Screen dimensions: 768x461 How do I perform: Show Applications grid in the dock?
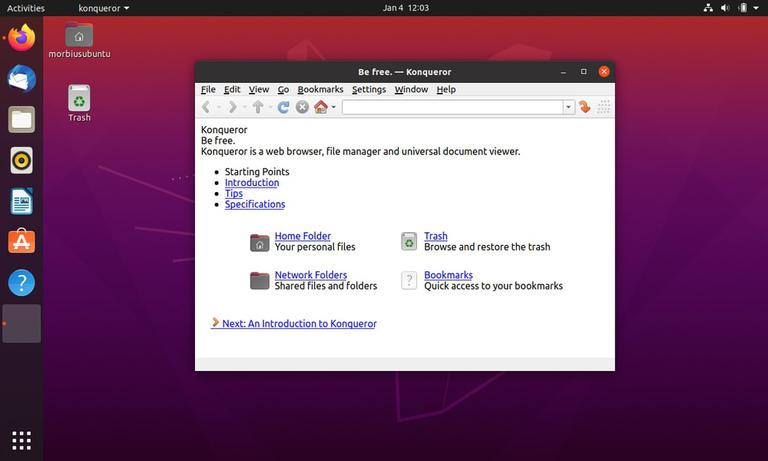tap(22, 440)
